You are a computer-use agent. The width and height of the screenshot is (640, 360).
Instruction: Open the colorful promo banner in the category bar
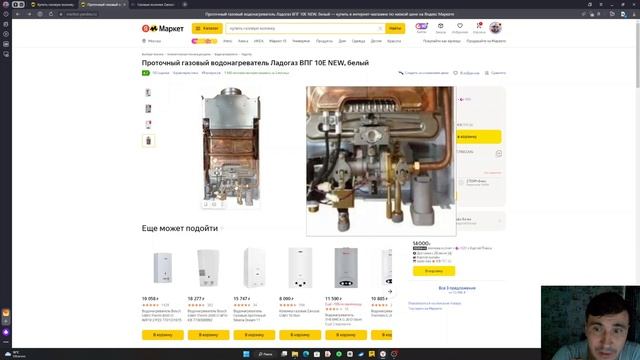(x=204, y=41)
